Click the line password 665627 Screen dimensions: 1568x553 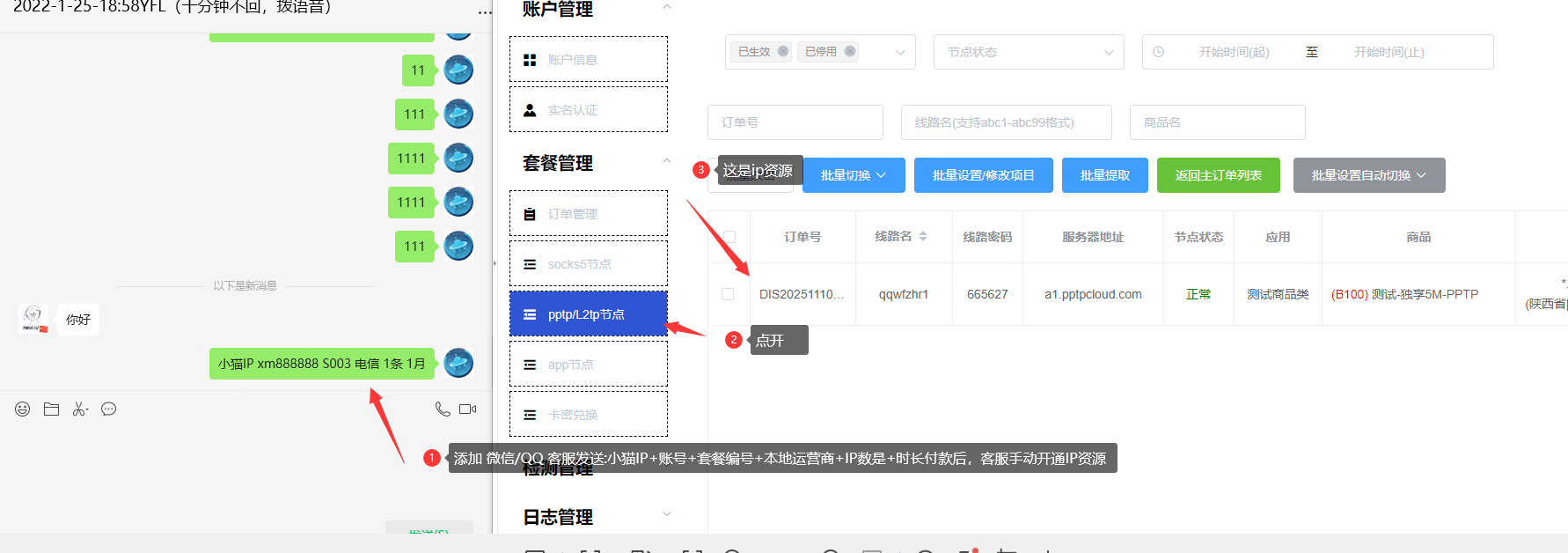coord(987,294)
